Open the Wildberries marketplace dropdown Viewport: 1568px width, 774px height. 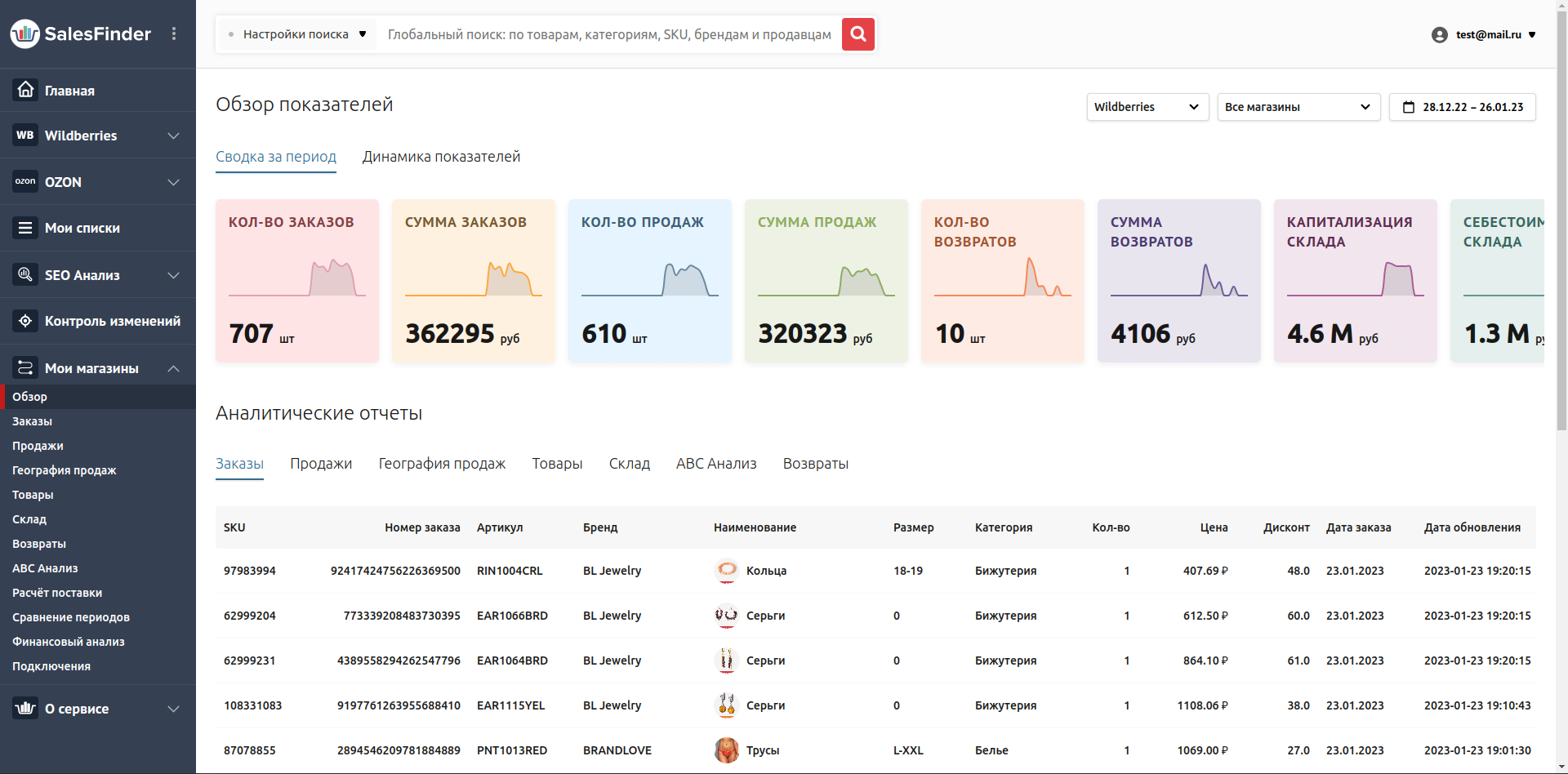point(1147,107)
